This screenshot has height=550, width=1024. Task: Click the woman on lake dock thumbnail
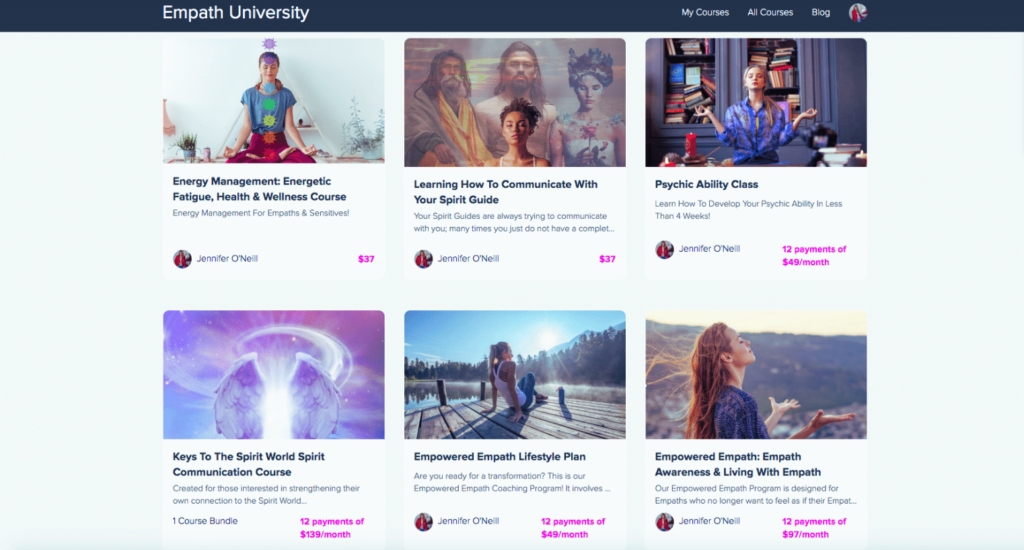[x=515, y=374]
